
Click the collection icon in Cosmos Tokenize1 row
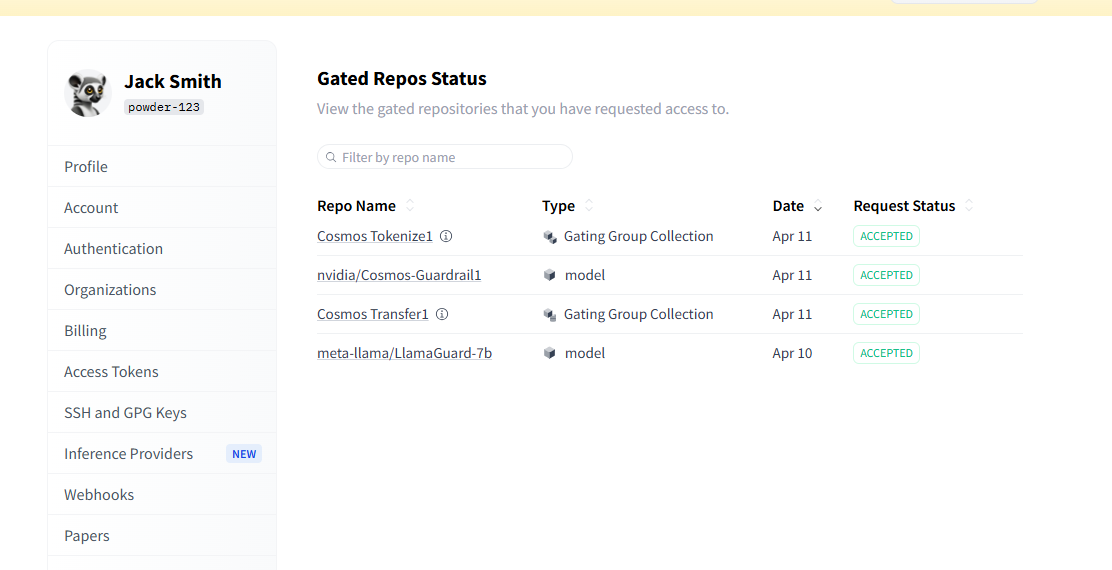pyautogui.click(x=550, y=237)
